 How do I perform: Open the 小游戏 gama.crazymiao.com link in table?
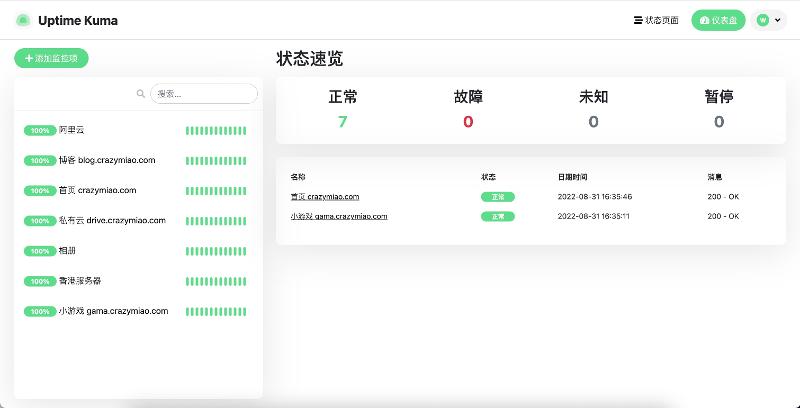pos(339,216)
